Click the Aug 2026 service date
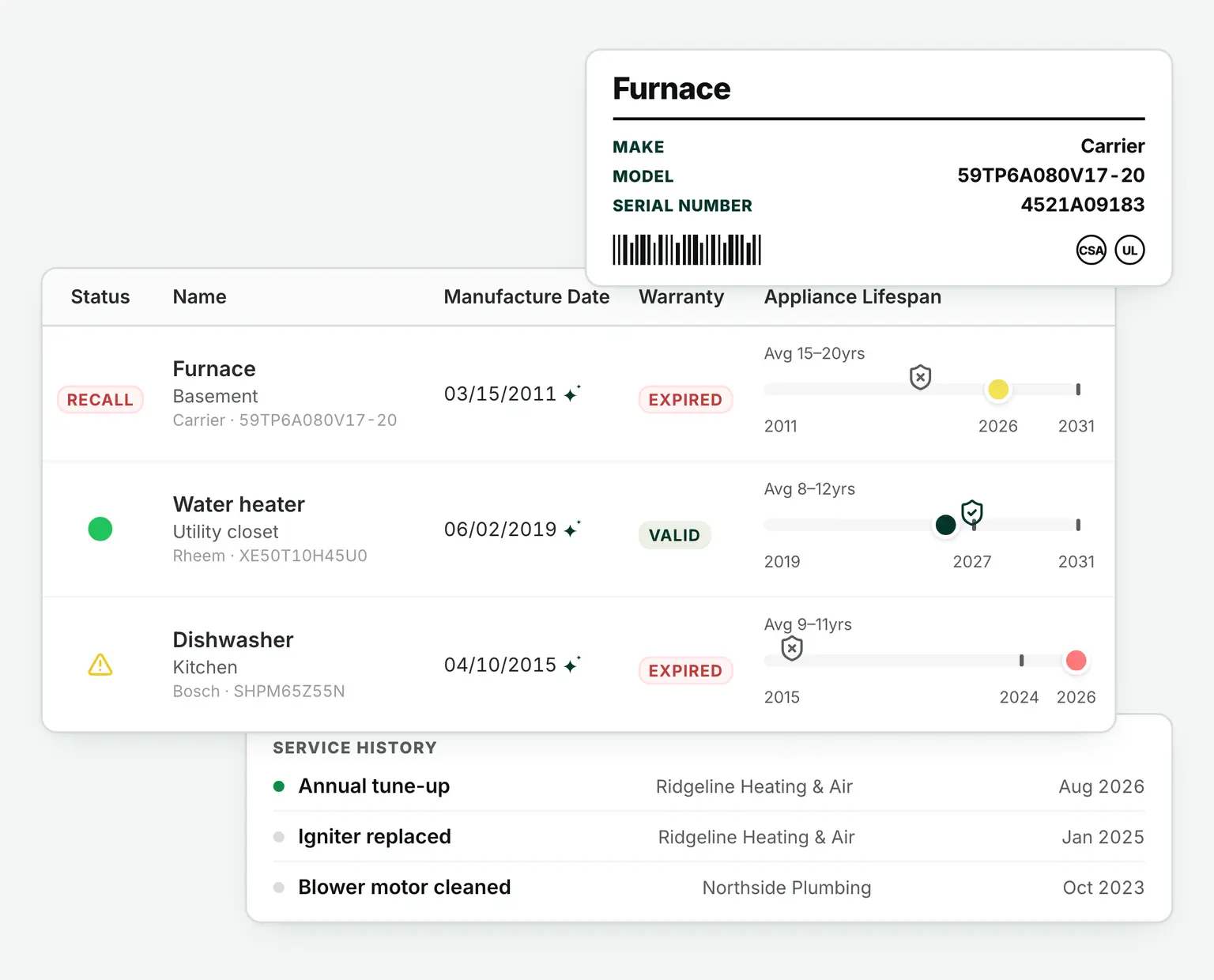 click(x=1102, y=787)
